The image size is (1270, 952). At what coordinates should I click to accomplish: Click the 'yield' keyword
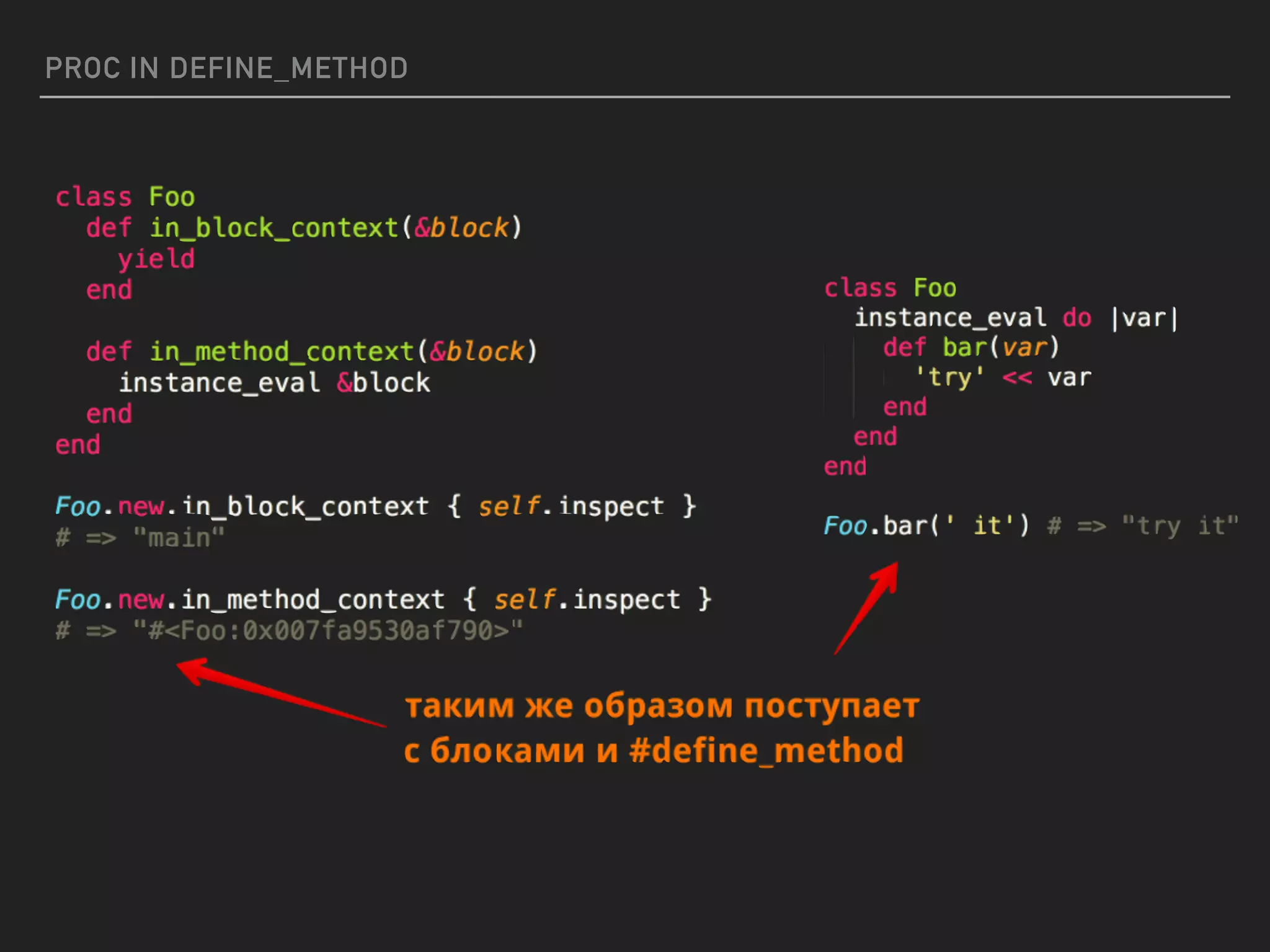pos(156,259)
